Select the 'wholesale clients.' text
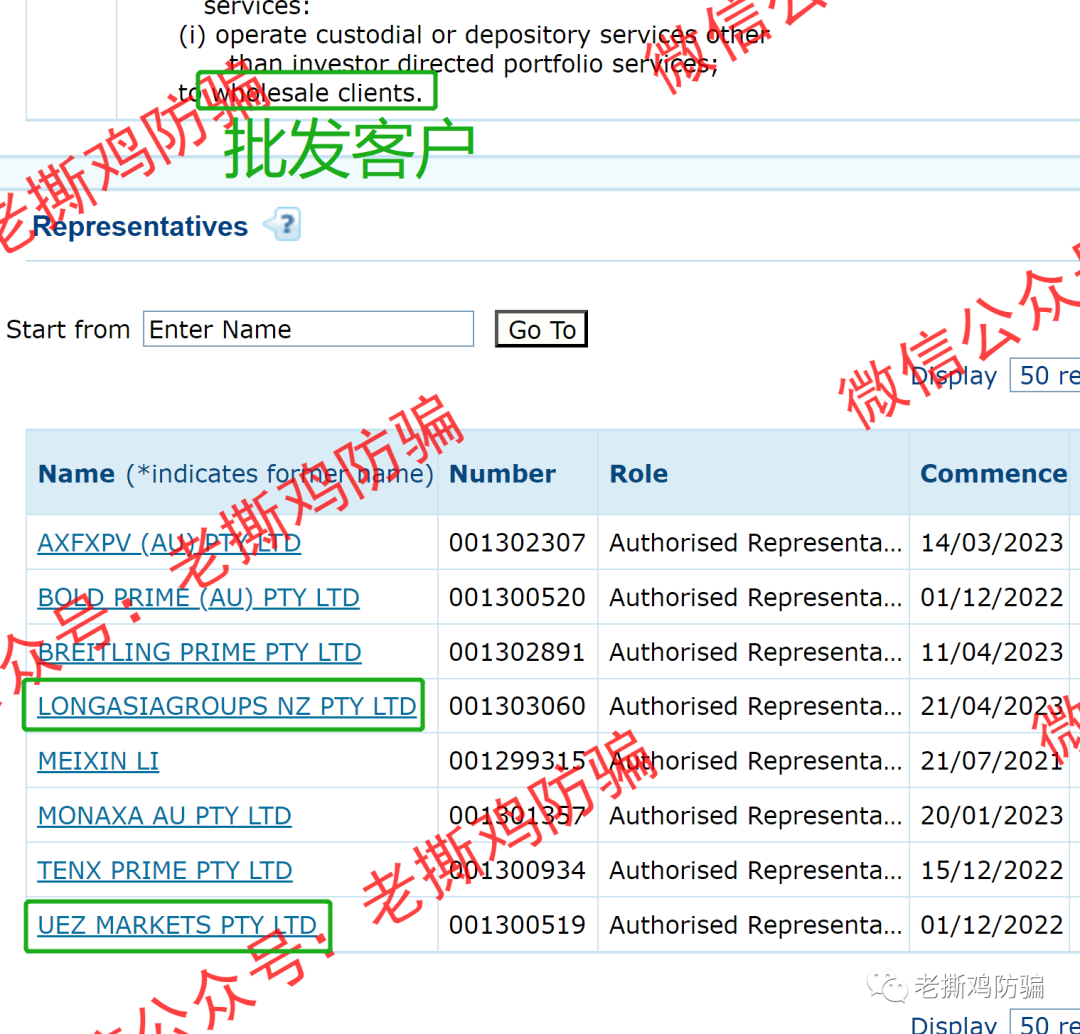The image size is (1080, 1034). [x=316, y=92]
